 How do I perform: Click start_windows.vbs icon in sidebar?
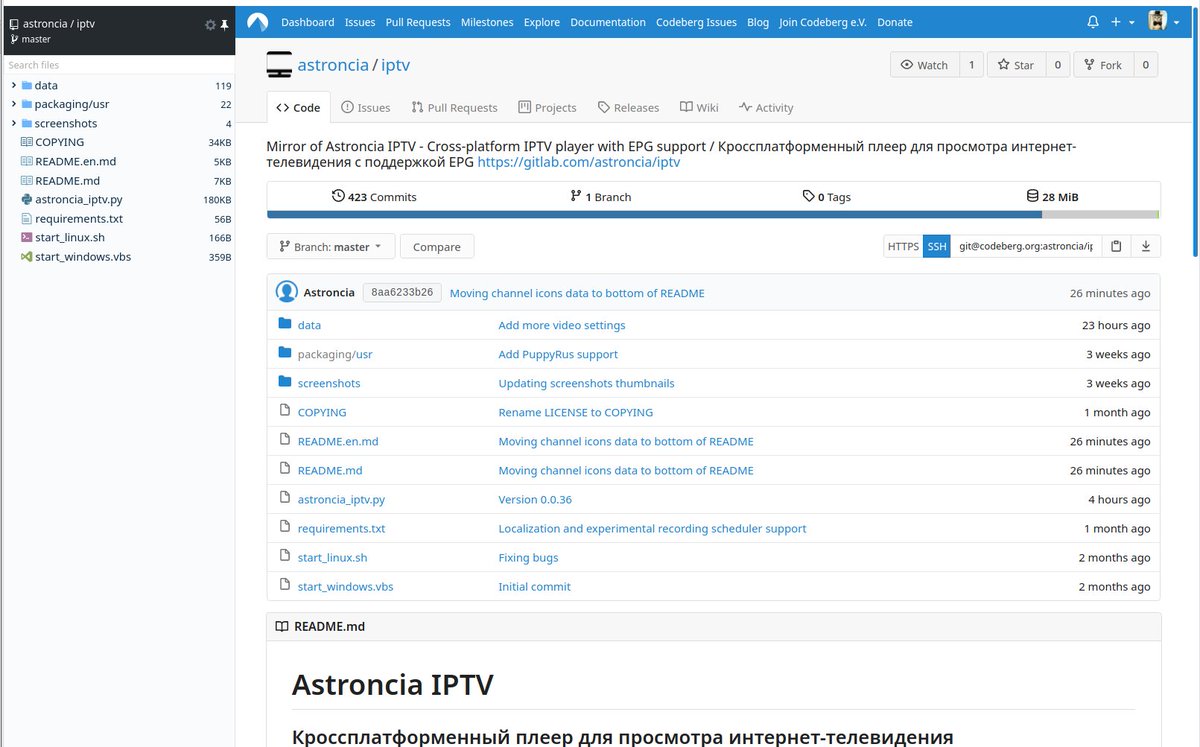click(26, 256)
